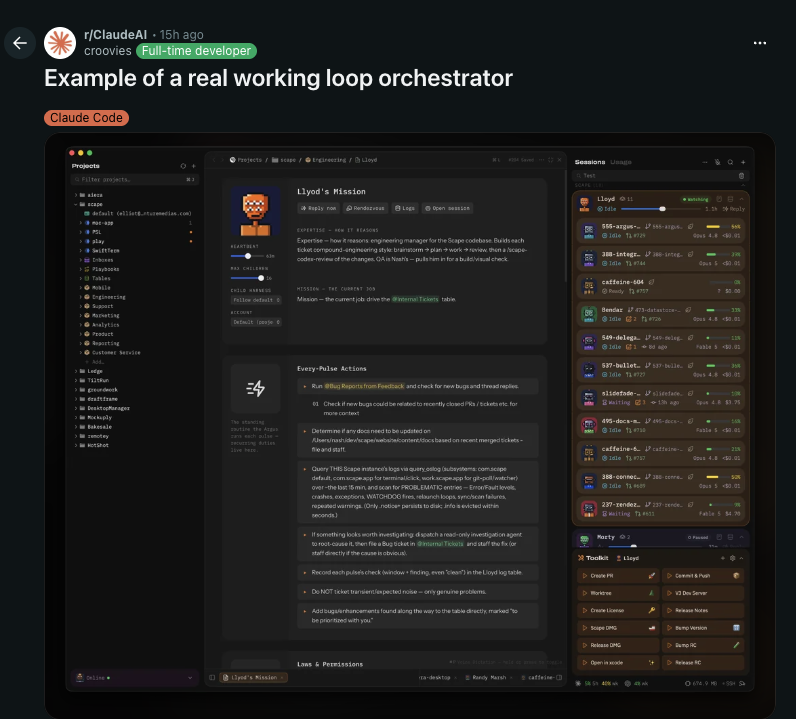
Task: Click the back chevron in breadcrumb bar
Action: (214, 160)
